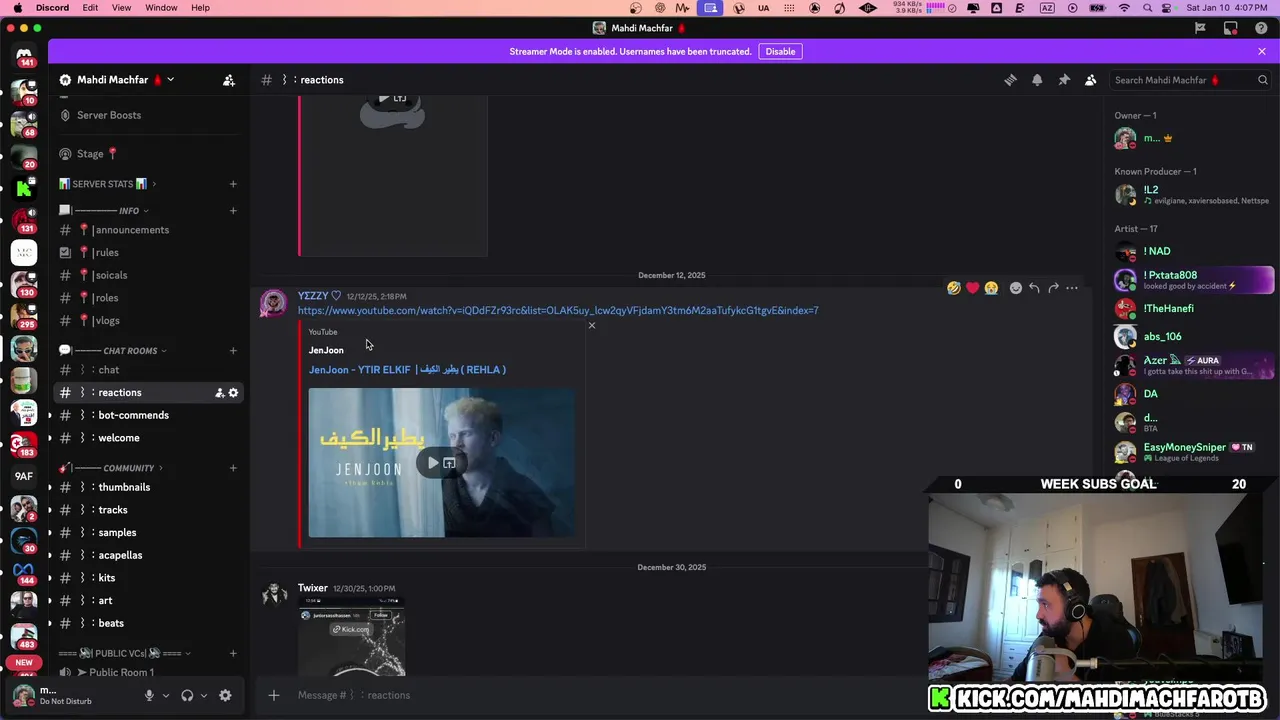Toggle headphones deafen in user panel

click(x=187, y=696)
